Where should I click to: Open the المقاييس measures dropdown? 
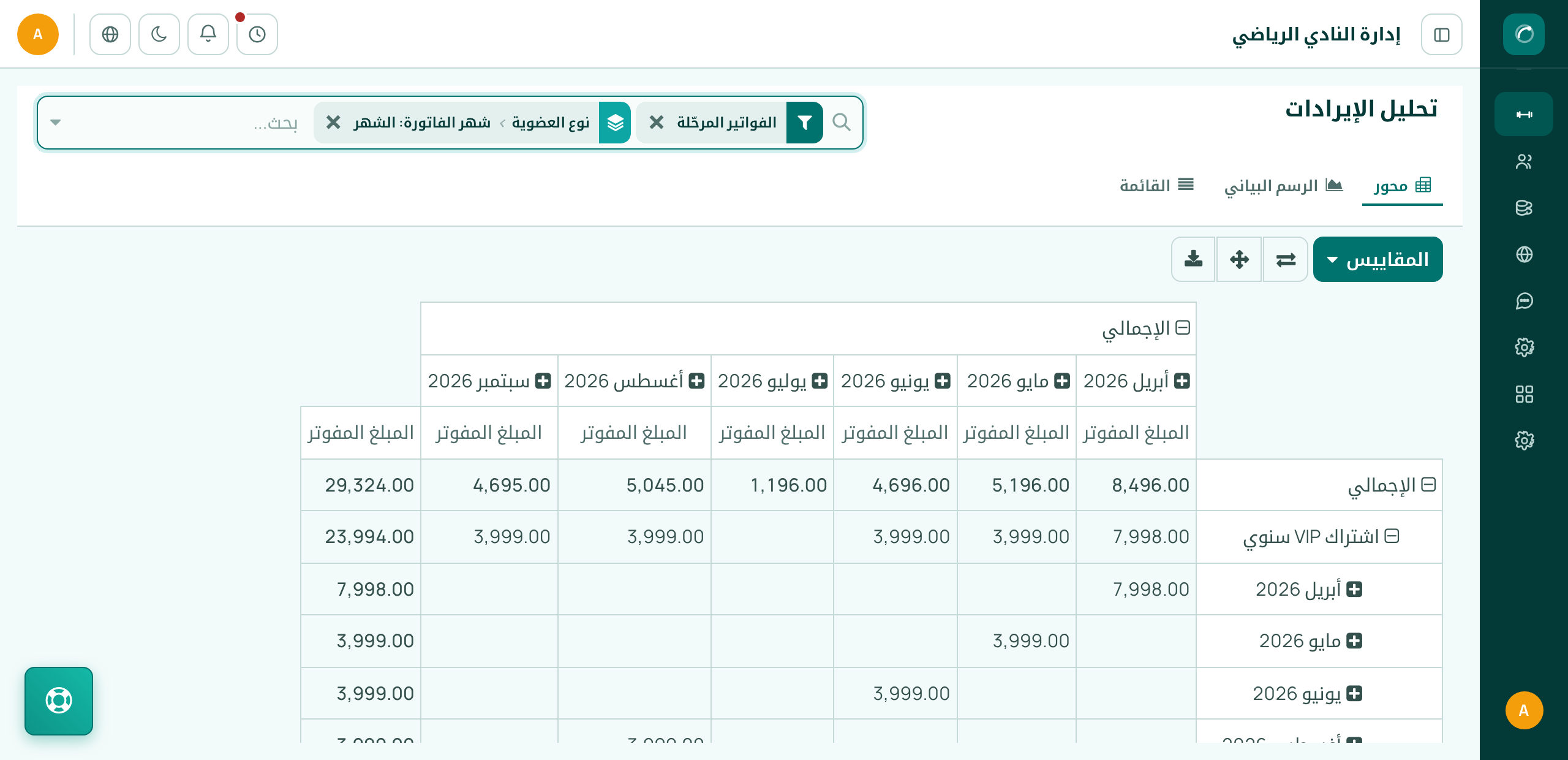pos(1378,259)
